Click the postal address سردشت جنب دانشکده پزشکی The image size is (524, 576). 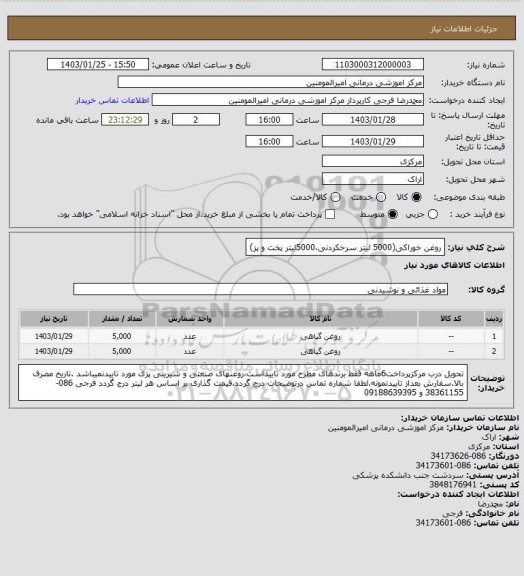point(407,475)
